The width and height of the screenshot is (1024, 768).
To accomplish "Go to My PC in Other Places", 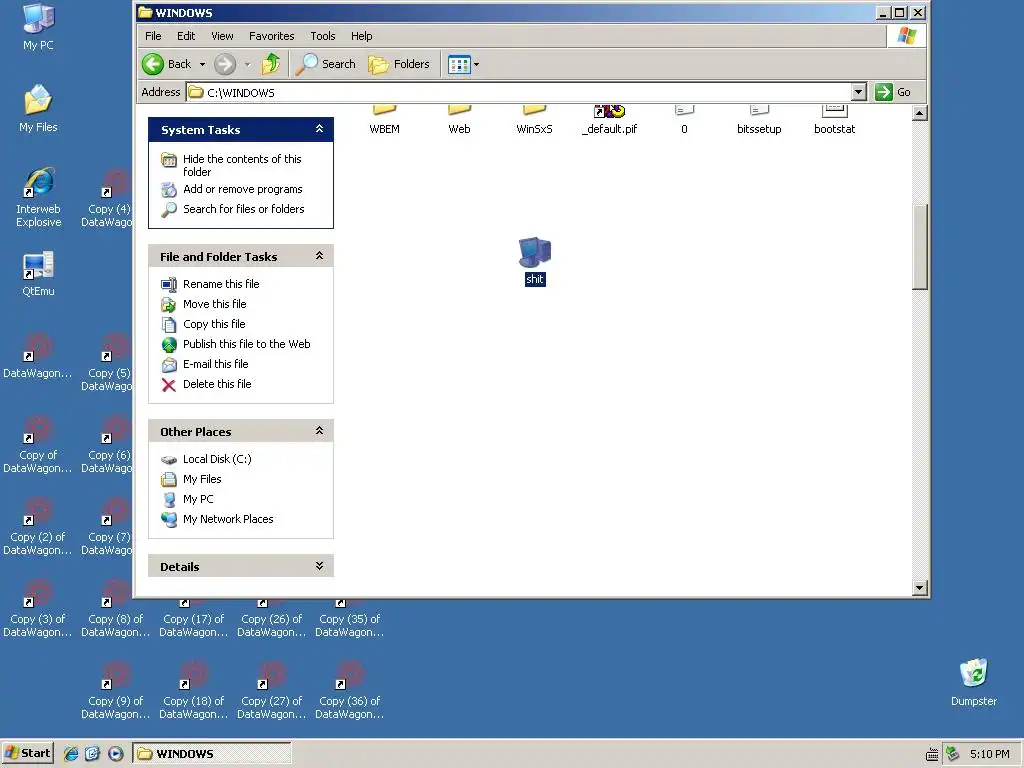I will [x=198, y=499].
